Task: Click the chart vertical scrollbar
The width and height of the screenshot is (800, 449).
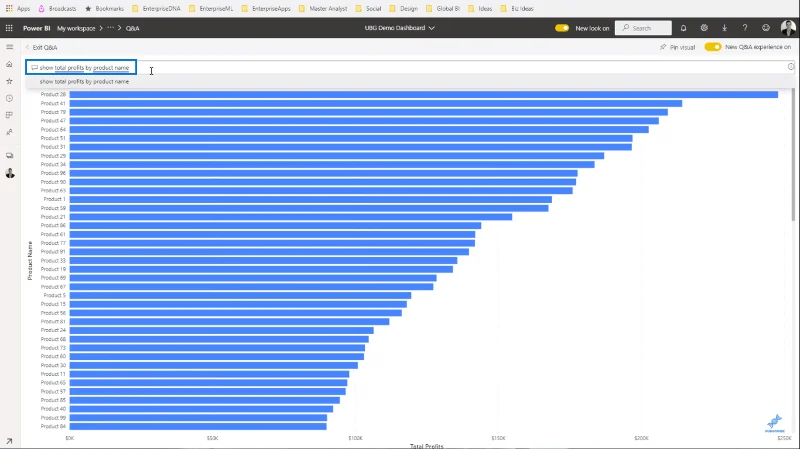Action: (x=793, y=155)
